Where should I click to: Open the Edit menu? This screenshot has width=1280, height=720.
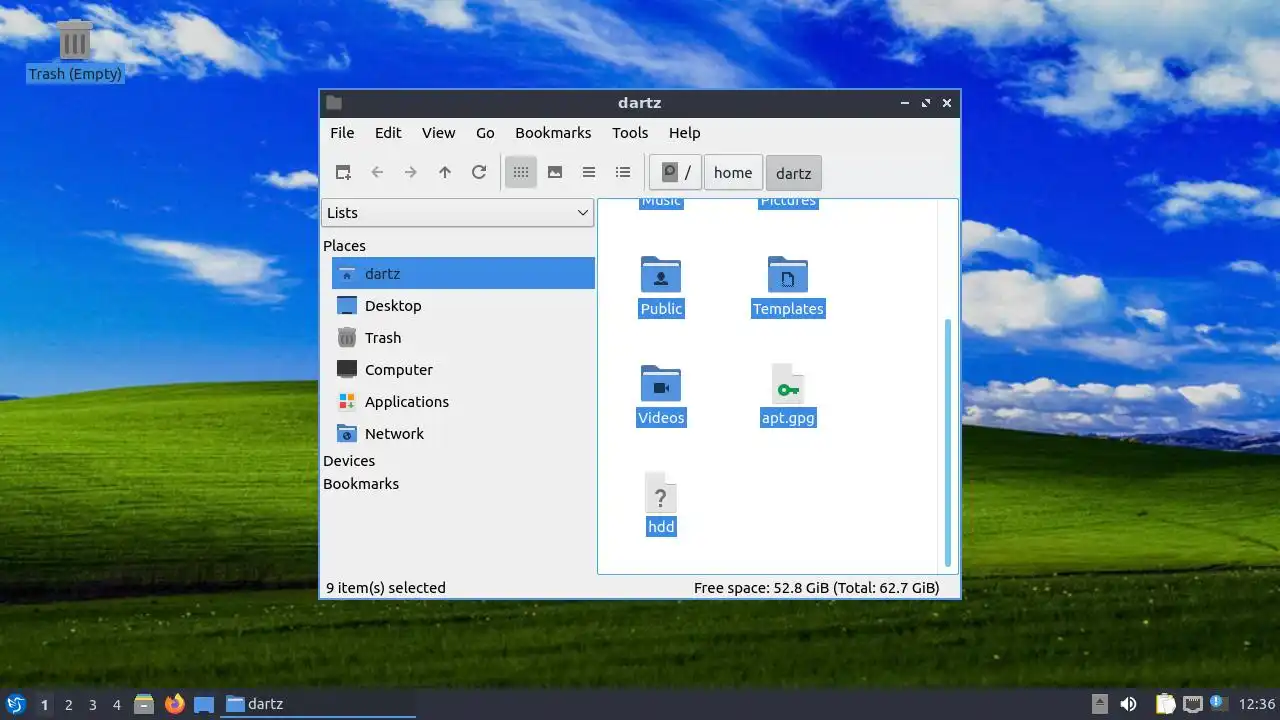(388, 133)
